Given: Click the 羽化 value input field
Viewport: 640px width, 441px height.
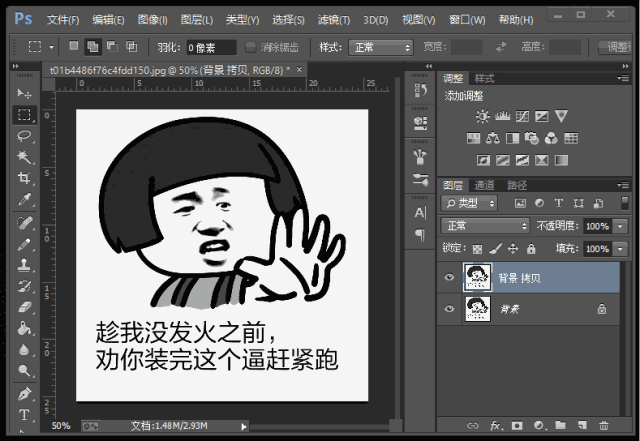Looking at the screenshot, I should 211,47.
